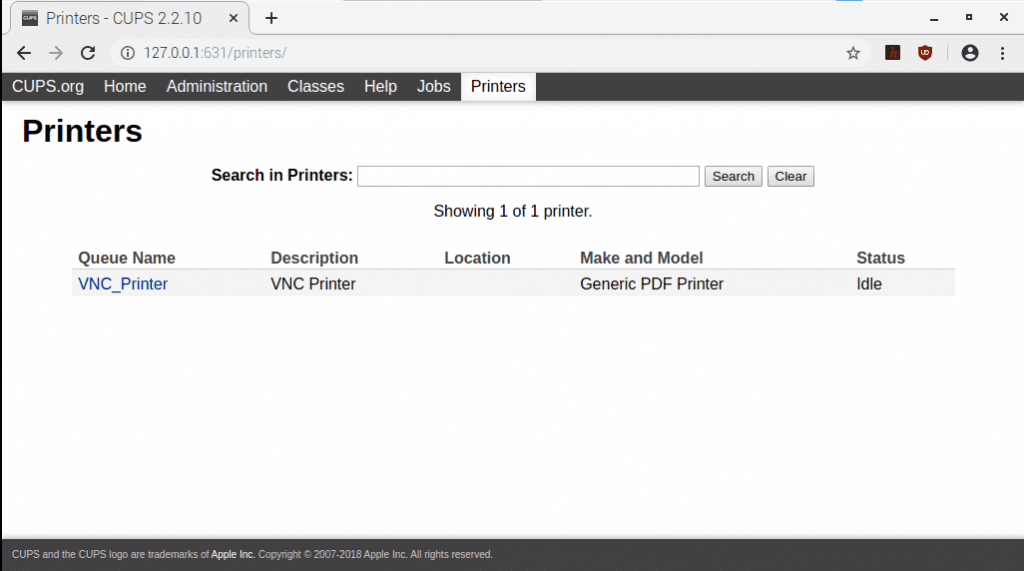Click the browser back arrow
Screen dimensions: 1024x571
click(x=24, y=53)
